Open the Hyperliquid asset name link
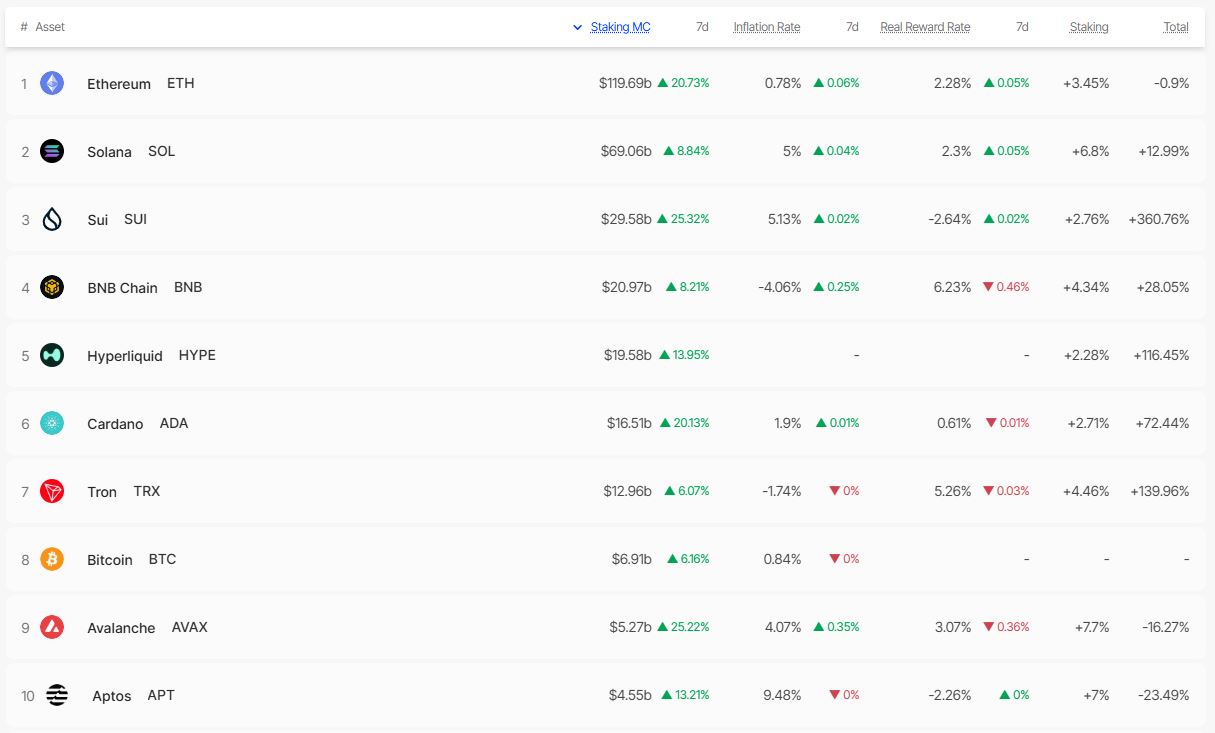This screenshot has width=1215, height=733. [x=125, y=356]
